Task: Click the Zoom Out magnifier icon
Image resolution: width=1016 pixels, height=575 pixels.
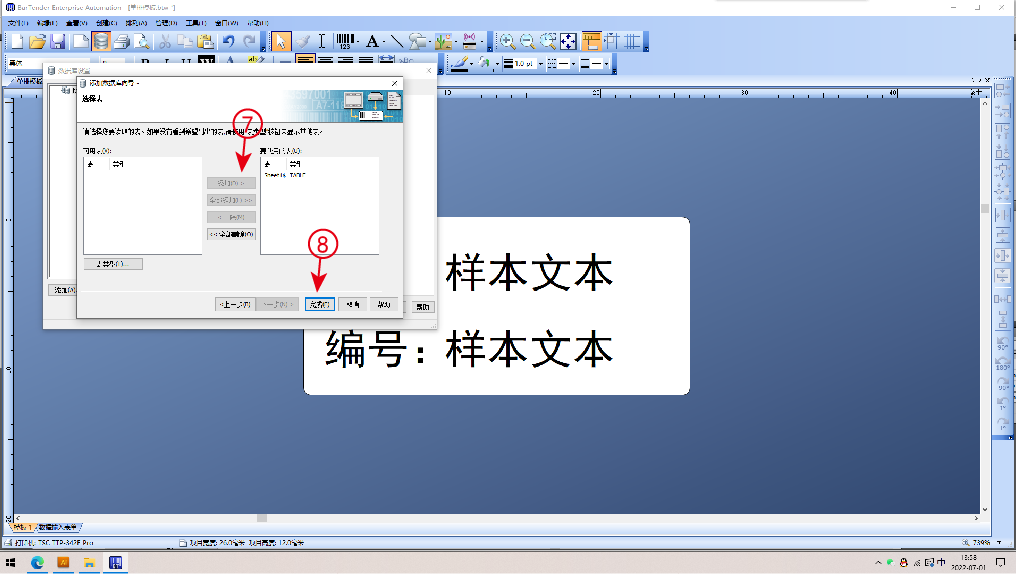Action: [527, 41]
